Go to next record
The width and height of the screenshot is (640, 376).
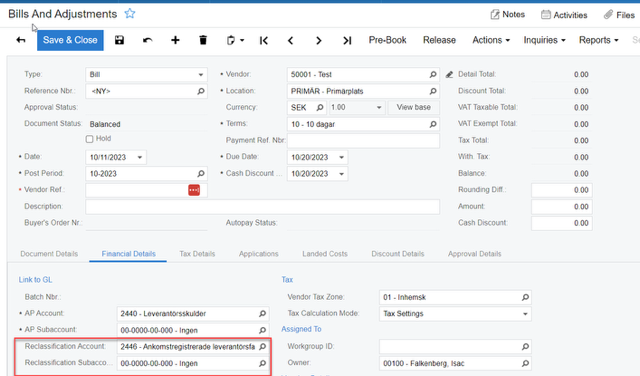point(318,40)
